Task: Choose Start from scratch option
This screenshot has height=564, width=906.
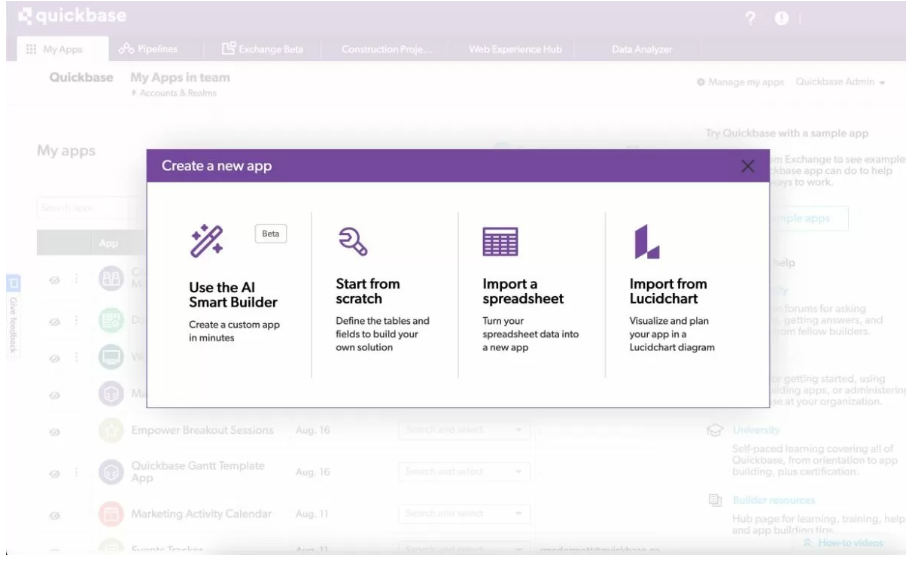Action: 367,291
